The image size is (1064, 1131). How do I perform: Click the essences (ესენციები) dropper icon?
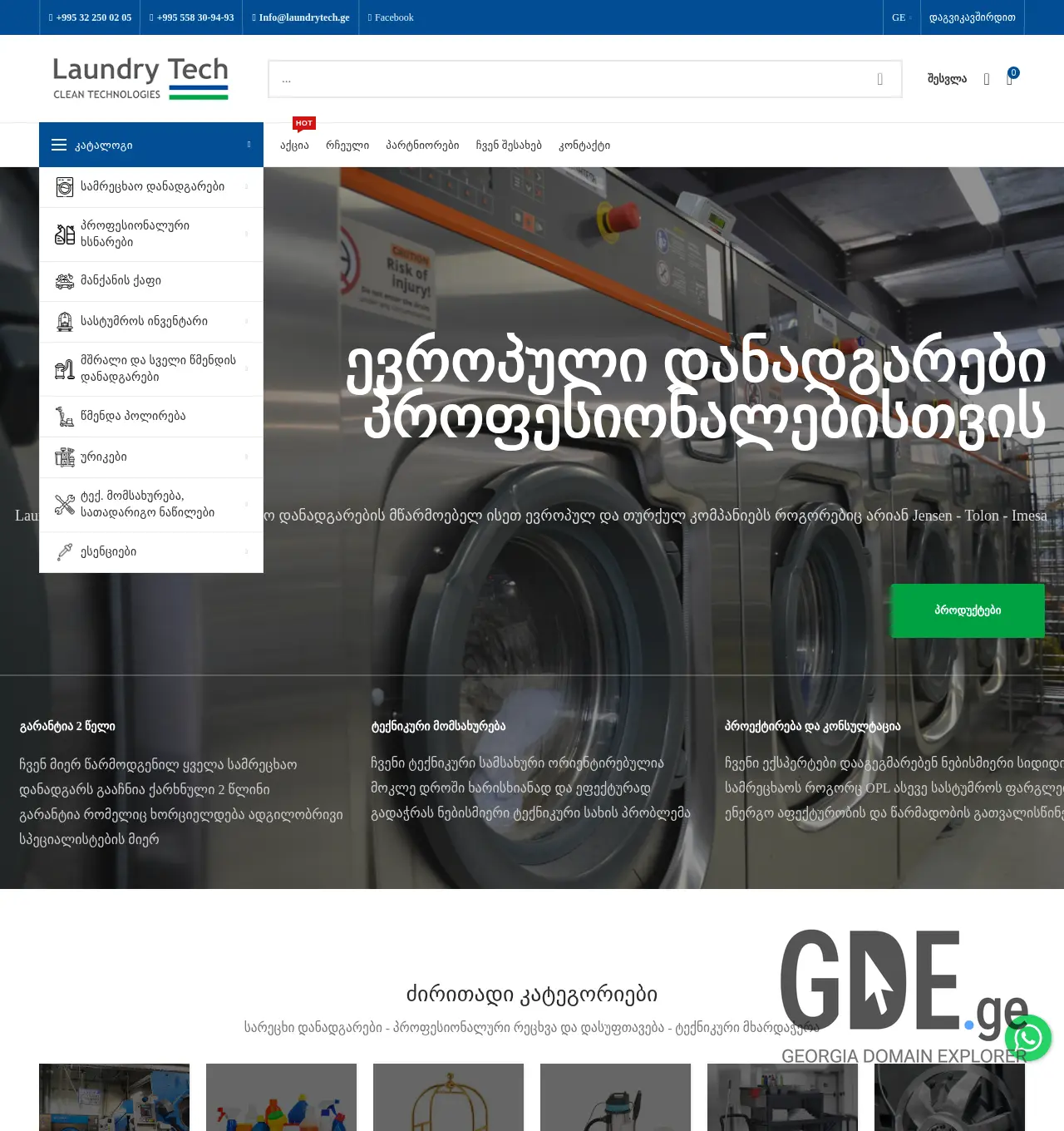pyautogui.click(x=65, y=551)
